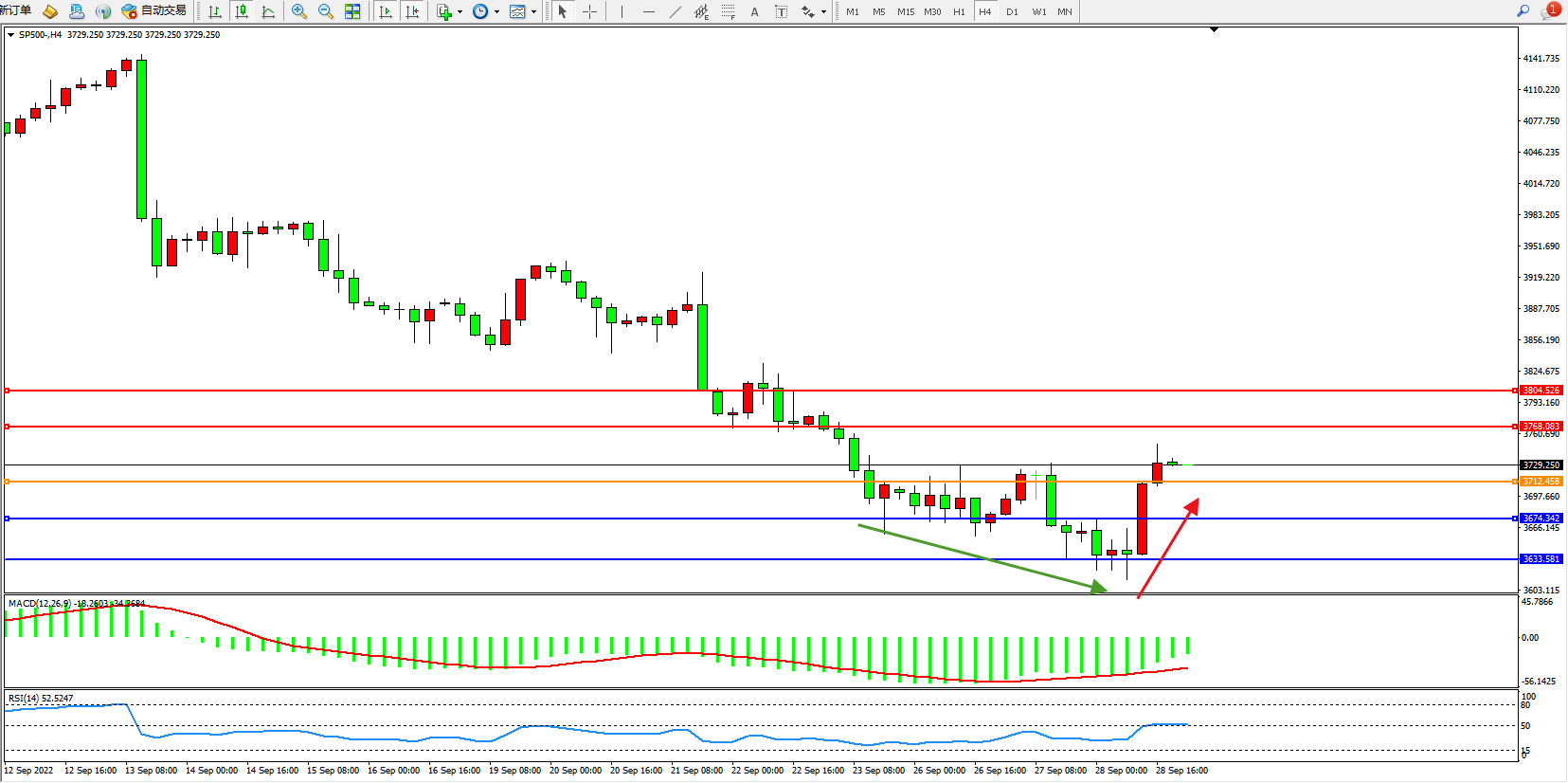Click the Zoom Out magnifier icon
The width and height of the screenshot is (1568, 783).
[326, 11]
